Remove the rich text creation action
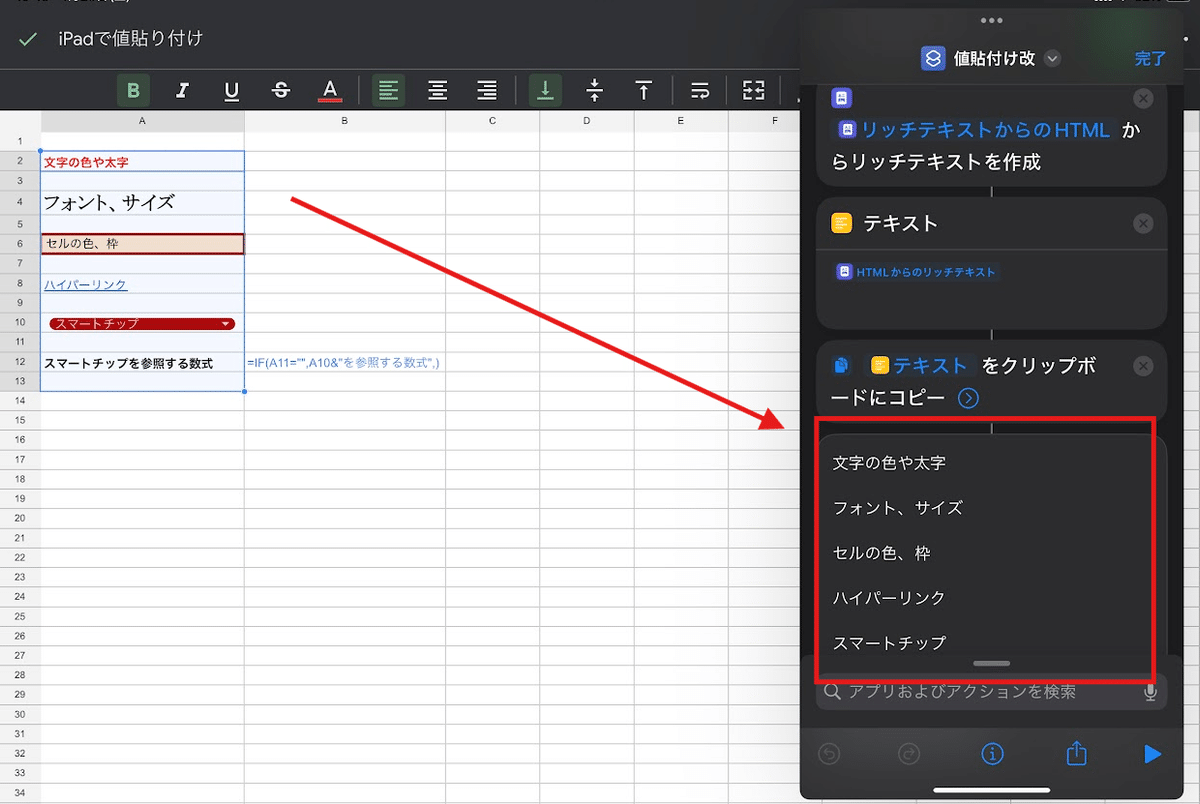 (x=1143, y=99)
